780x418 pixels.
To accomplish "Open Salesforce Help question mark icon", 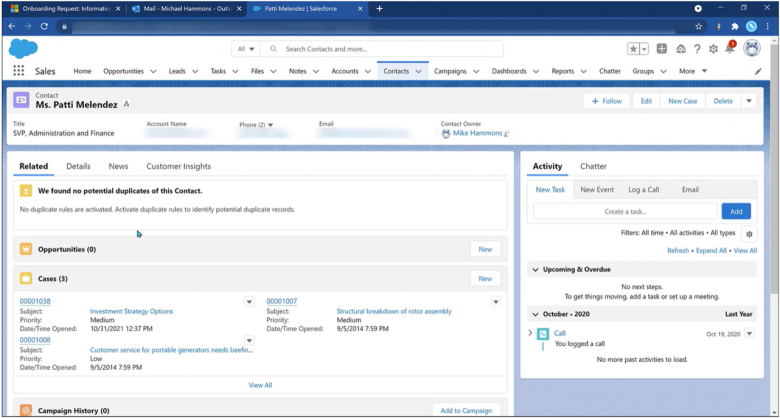I will click(697, 49).
